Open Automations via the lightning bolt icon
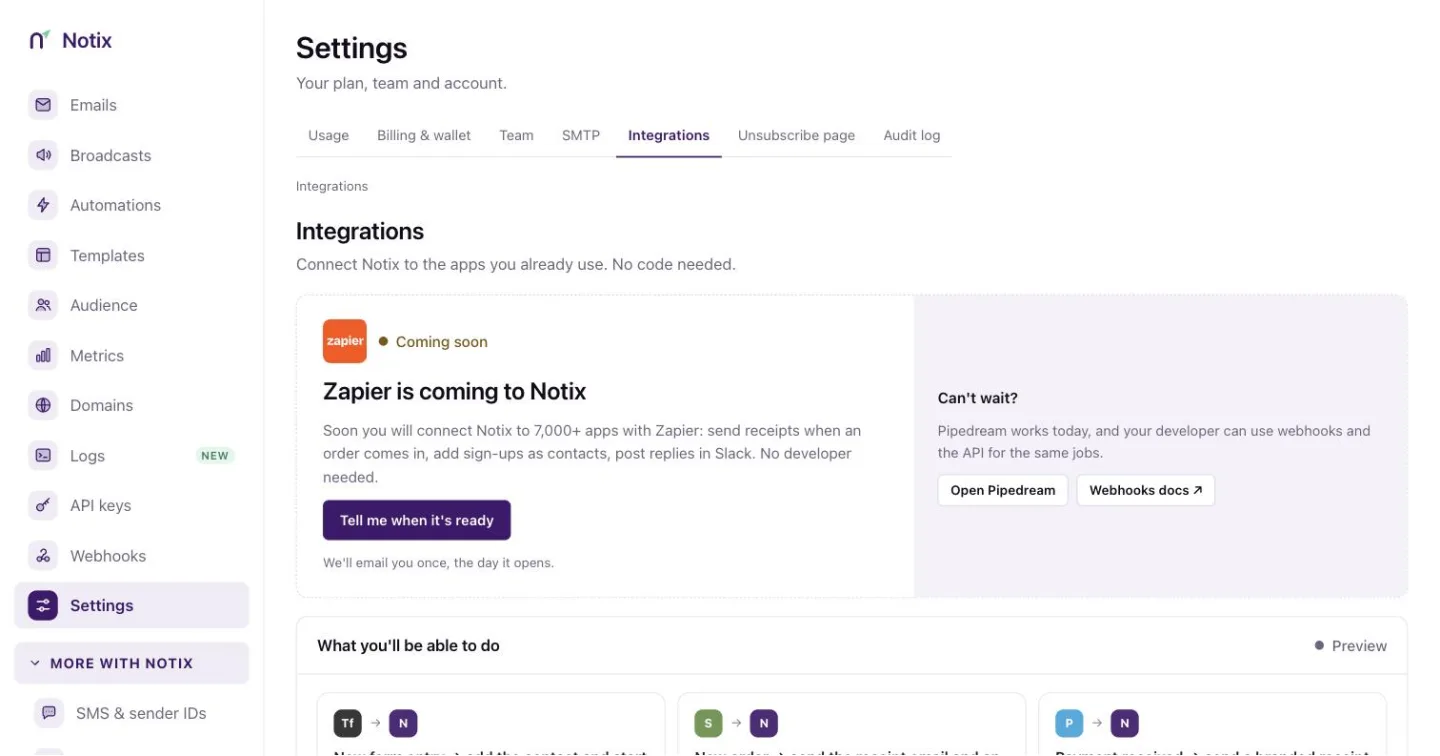This screenshot has width=1440, height=756. 43,205
